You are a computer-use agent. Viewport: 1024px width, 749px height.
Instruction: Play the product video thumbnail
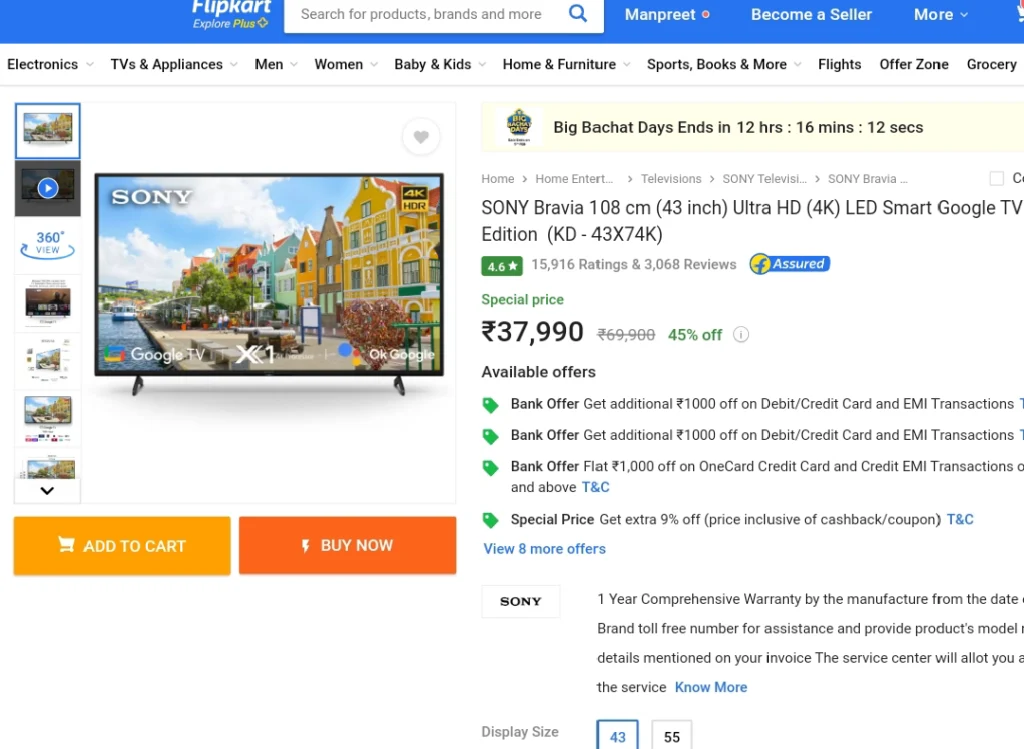[x=48, y=188]
